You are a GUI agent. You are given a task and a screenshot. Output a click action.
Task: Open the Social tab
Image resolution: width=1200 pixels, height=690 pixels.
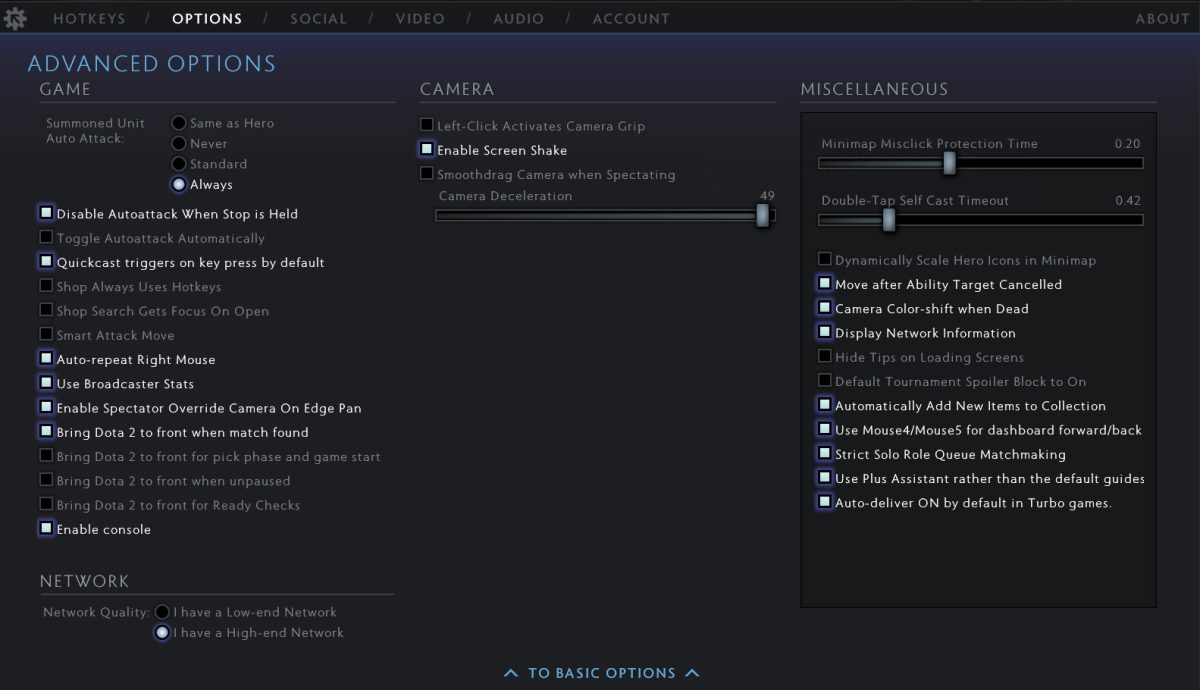point(319,18)
